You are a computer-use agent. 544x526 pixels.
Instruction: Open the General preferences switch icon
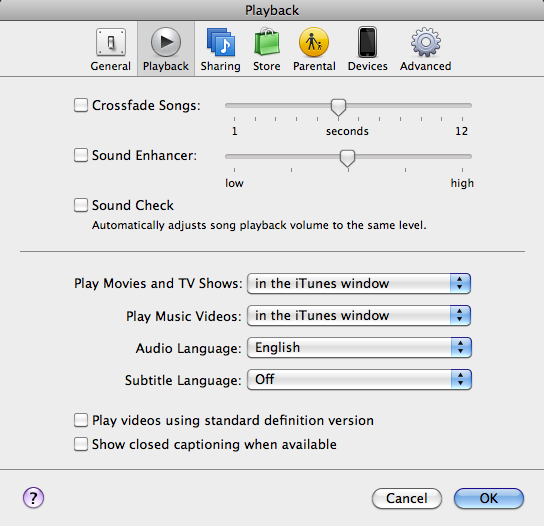111,42
